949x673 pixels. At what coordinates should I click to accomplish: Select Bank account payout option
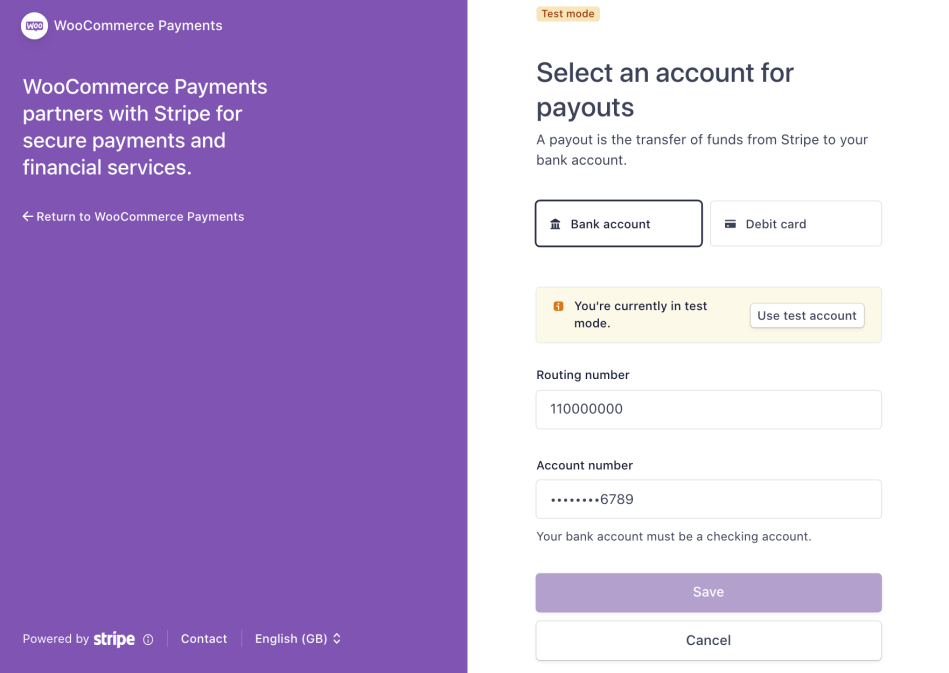(x=618, y=224)
